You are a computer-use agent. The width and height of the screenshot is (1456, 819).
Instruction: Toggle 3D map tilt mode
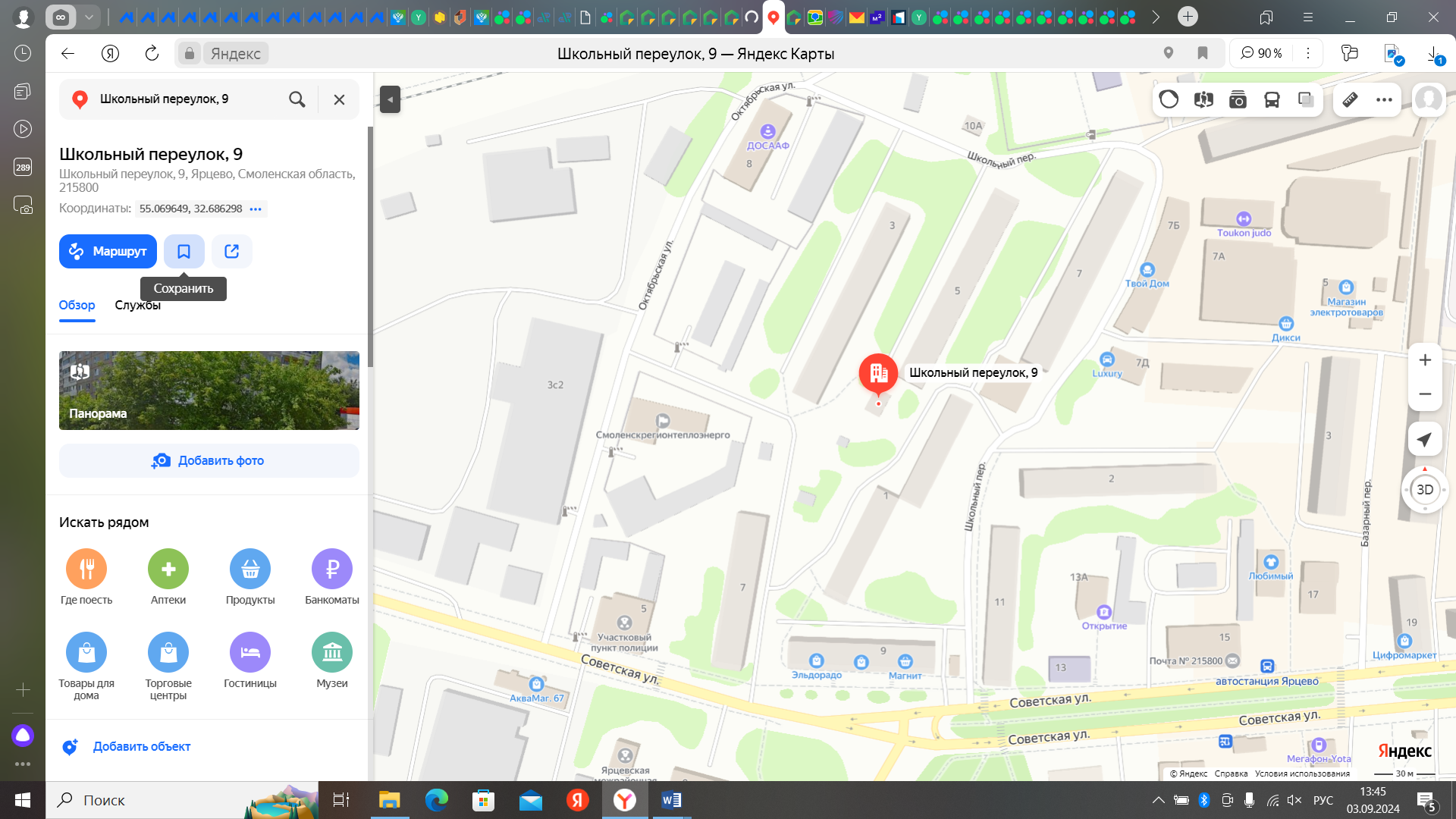tap(1424, 490)
